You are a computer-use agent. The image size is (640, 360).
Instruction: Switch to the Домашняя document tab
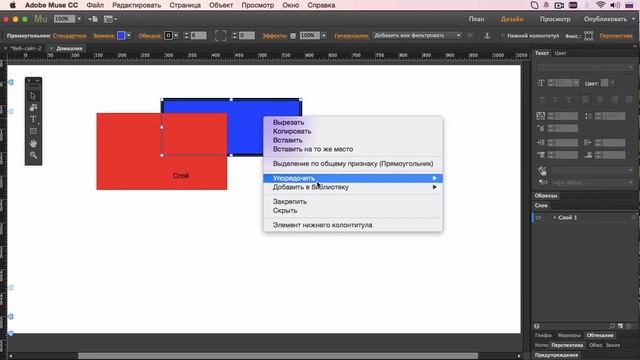coord(69,48)
